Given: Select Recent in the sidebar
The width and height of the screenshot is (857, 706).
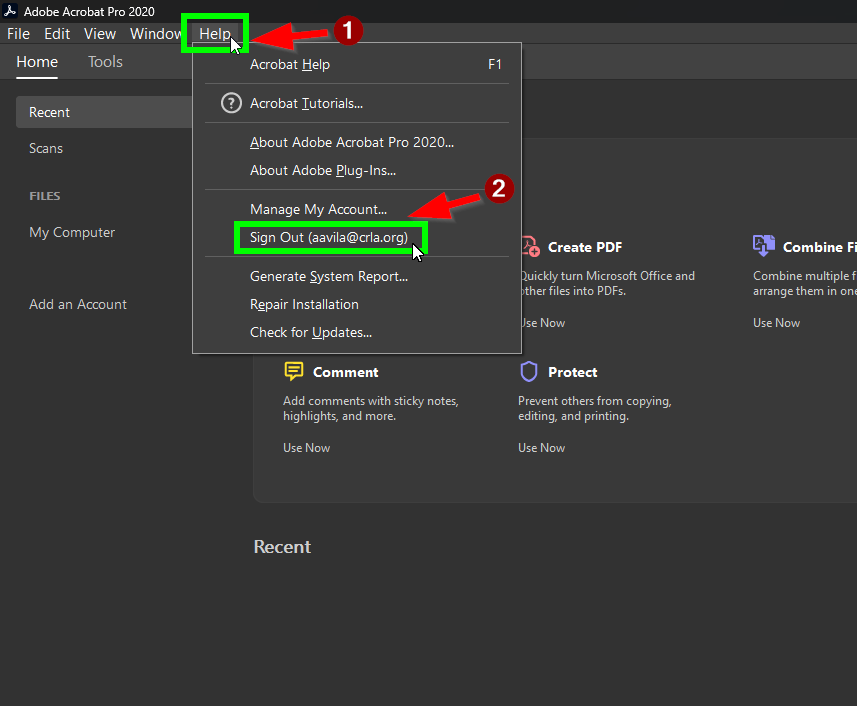Looking at the screenshot, I should click(x=104, y=112).
